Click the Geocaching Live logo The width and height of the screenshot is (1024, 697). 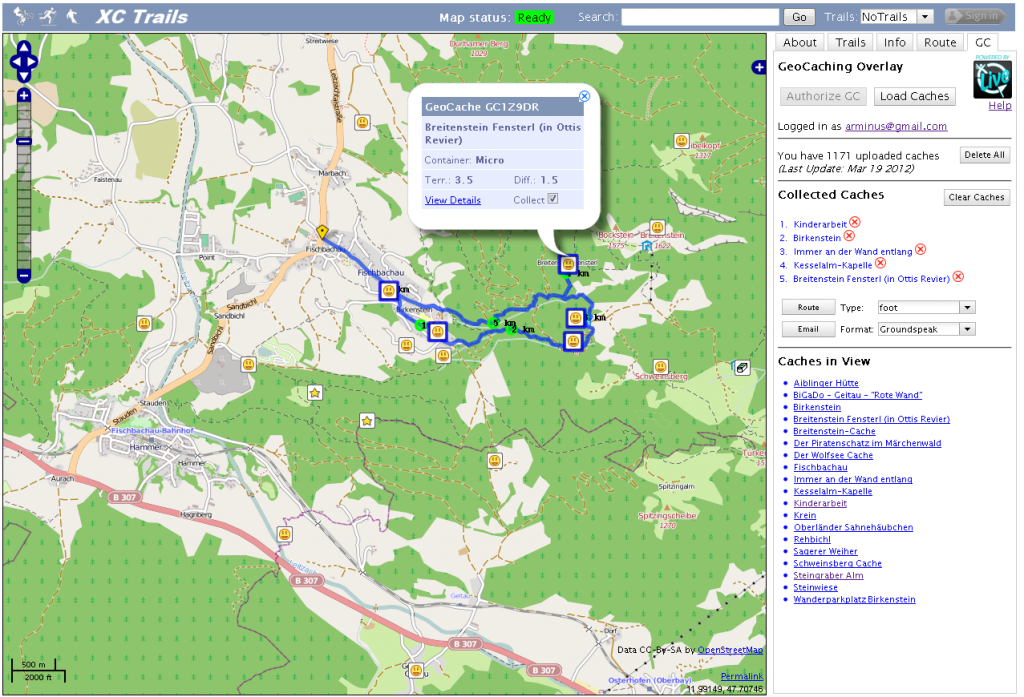tap(992, 78)
